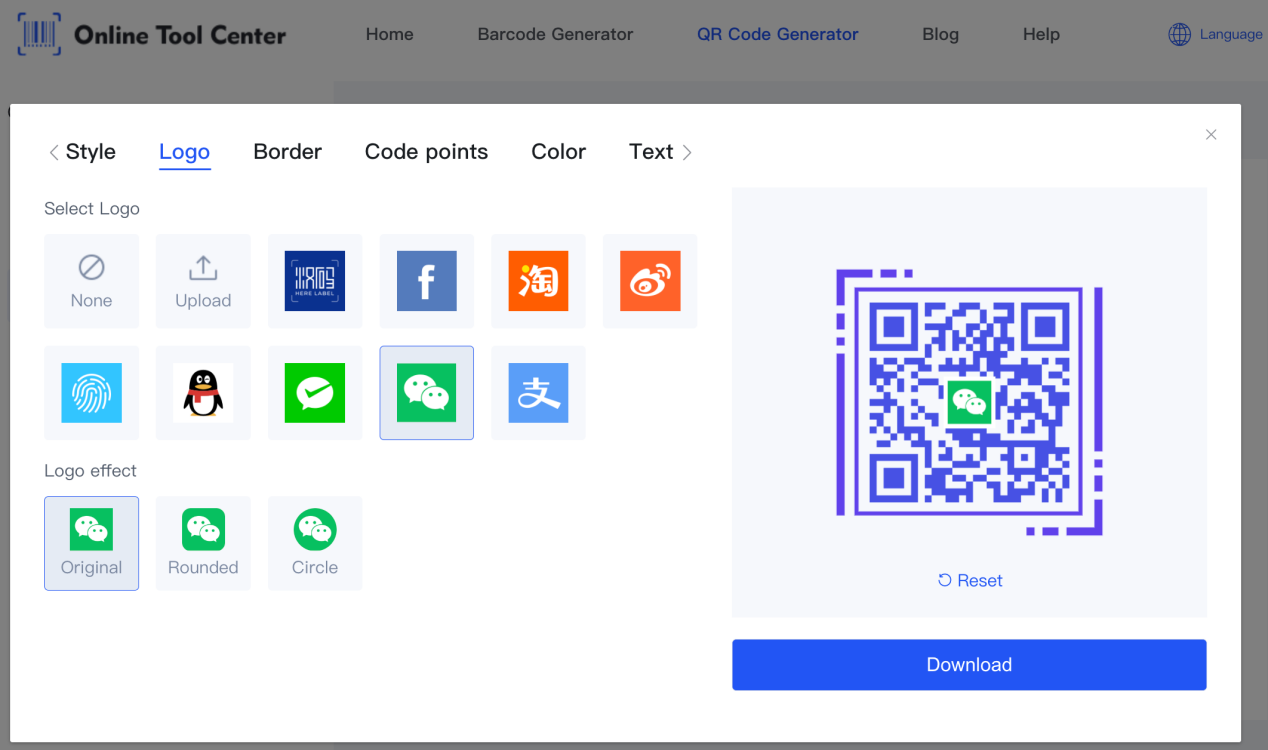Click the QR code preview image

tap(969, 402)
